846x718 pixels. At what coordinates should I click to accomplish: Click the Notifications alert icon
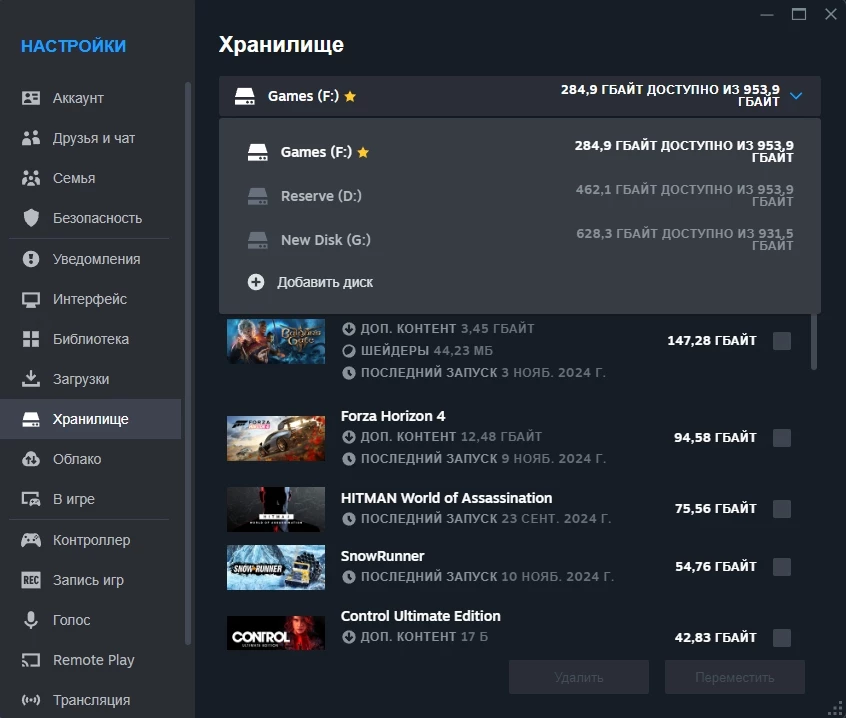(x=31, y=259)
